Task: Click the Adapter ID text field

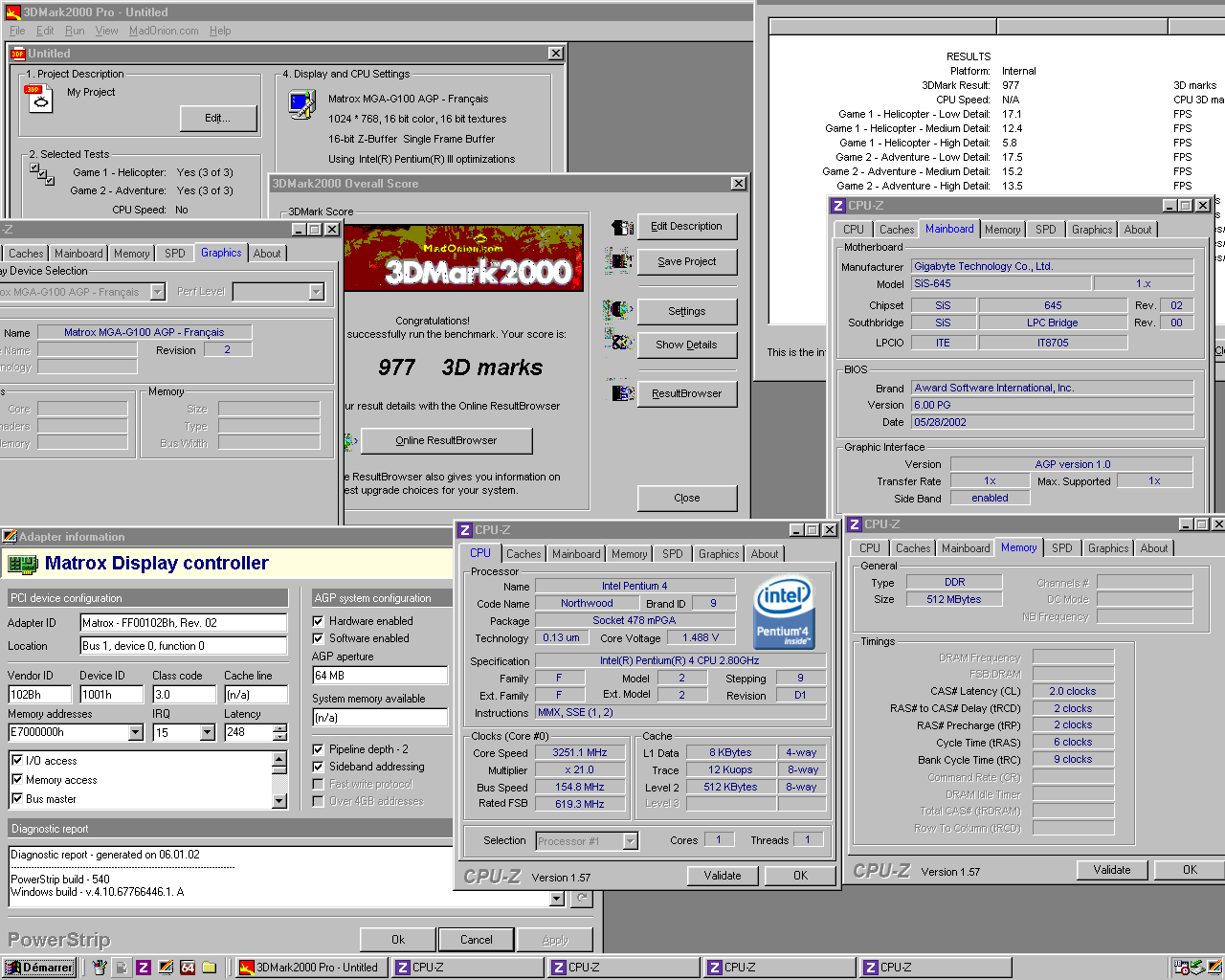Action: click(184, 622)
